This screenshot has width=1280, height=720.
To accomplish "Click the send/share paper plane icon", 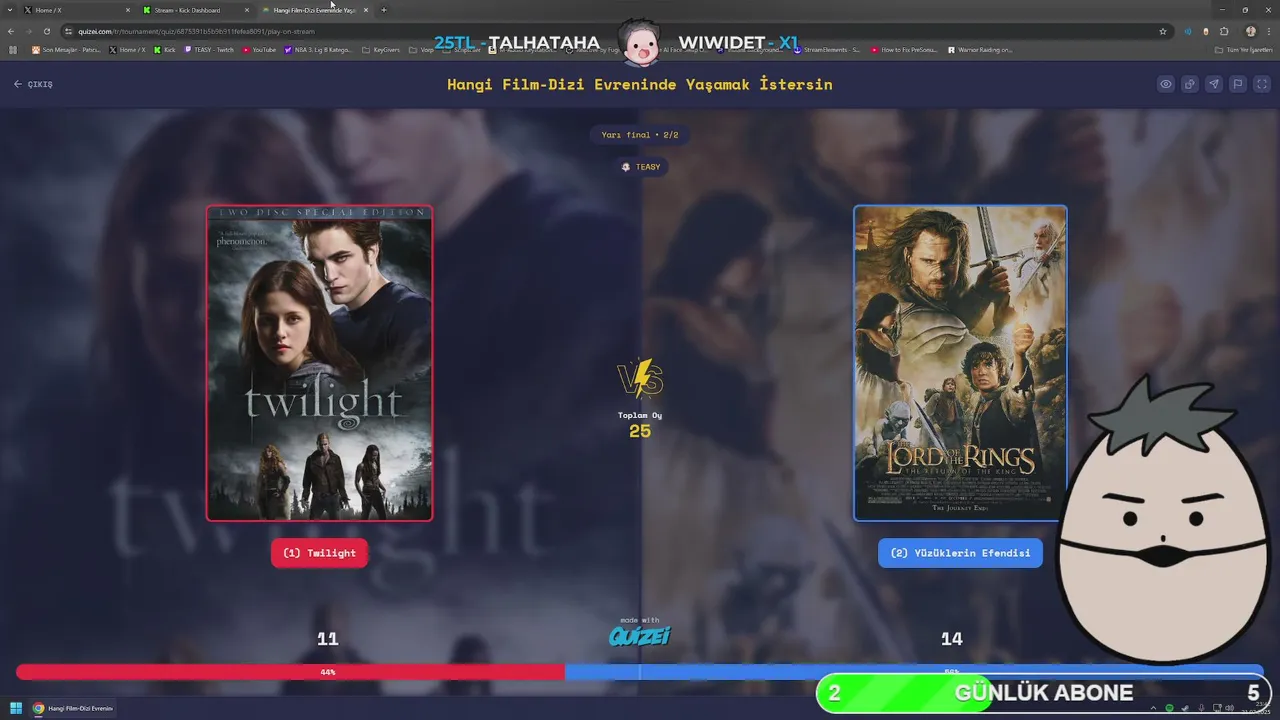I will [x=1214, y=84].
